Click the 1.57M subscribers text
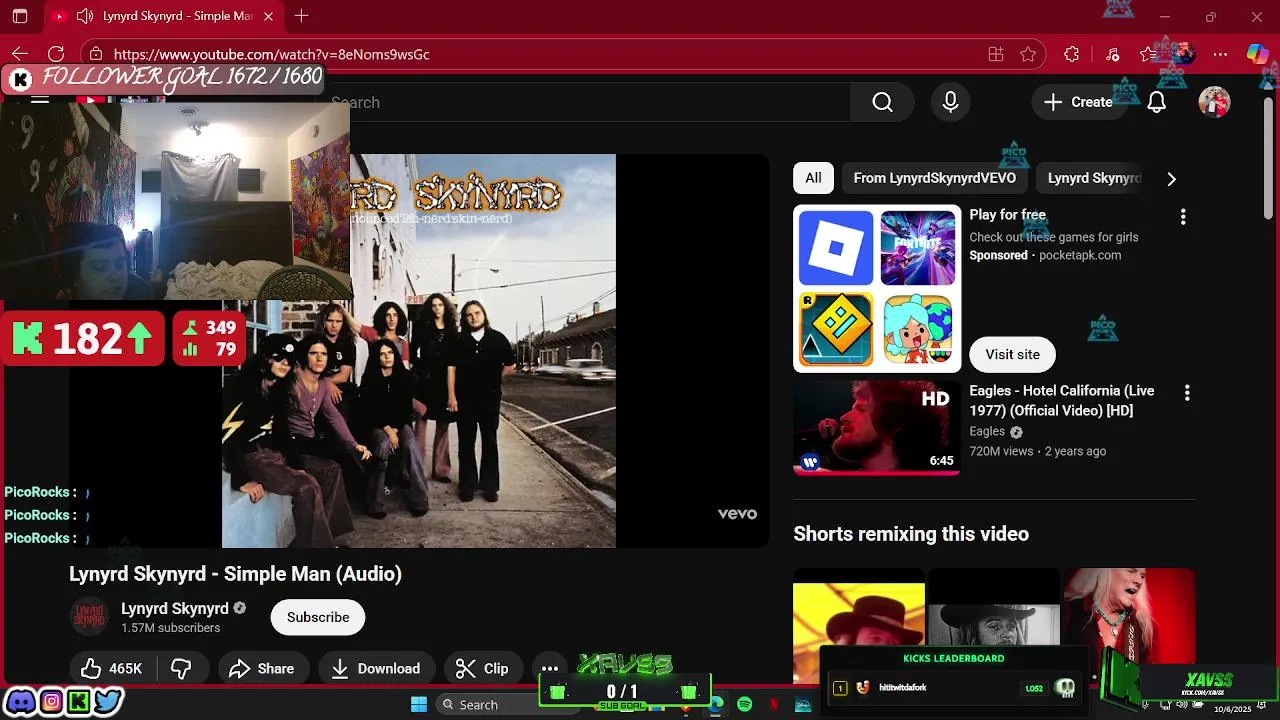The height and width of the screenshot is (720, 1280). [170, 628]
